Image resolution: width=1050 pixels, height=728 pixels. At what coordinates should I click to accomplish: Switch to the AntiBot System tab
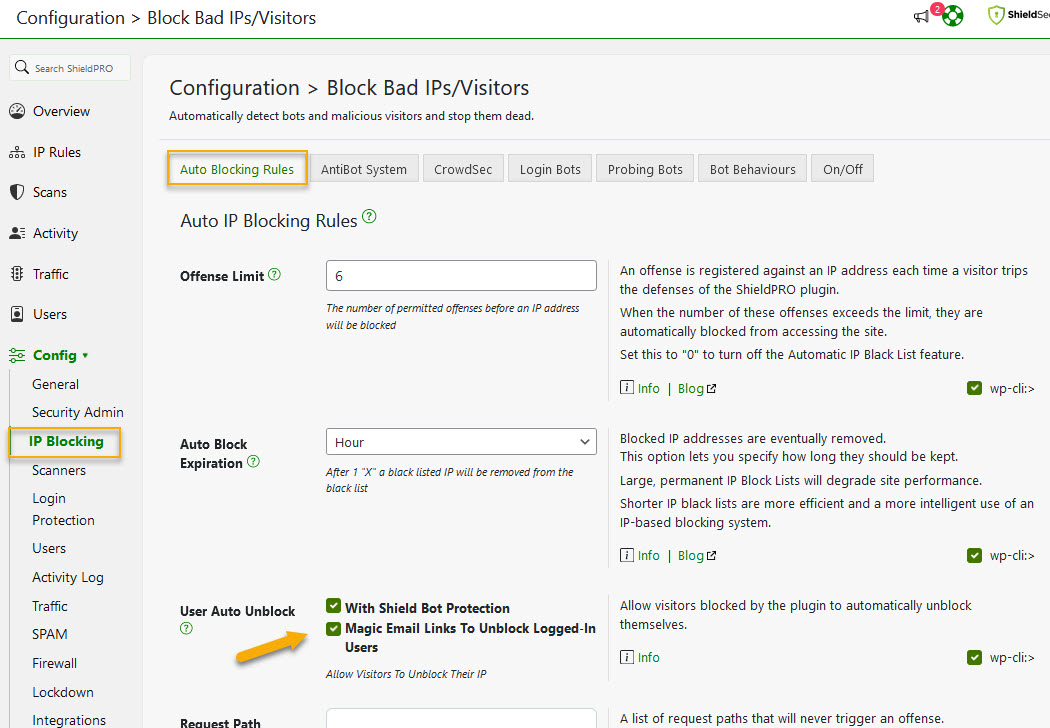click(x=364, y=168)
